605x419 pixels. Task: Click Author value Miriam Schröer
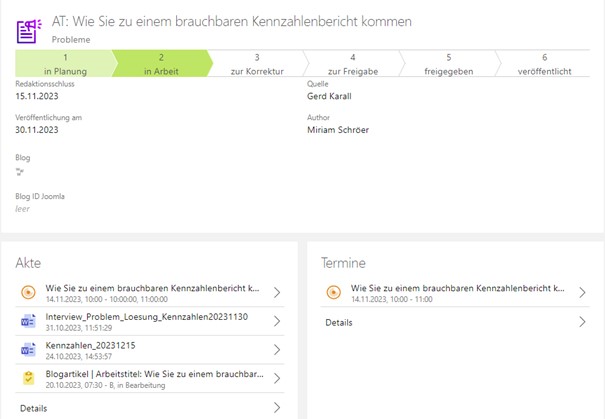coord(338,130)
